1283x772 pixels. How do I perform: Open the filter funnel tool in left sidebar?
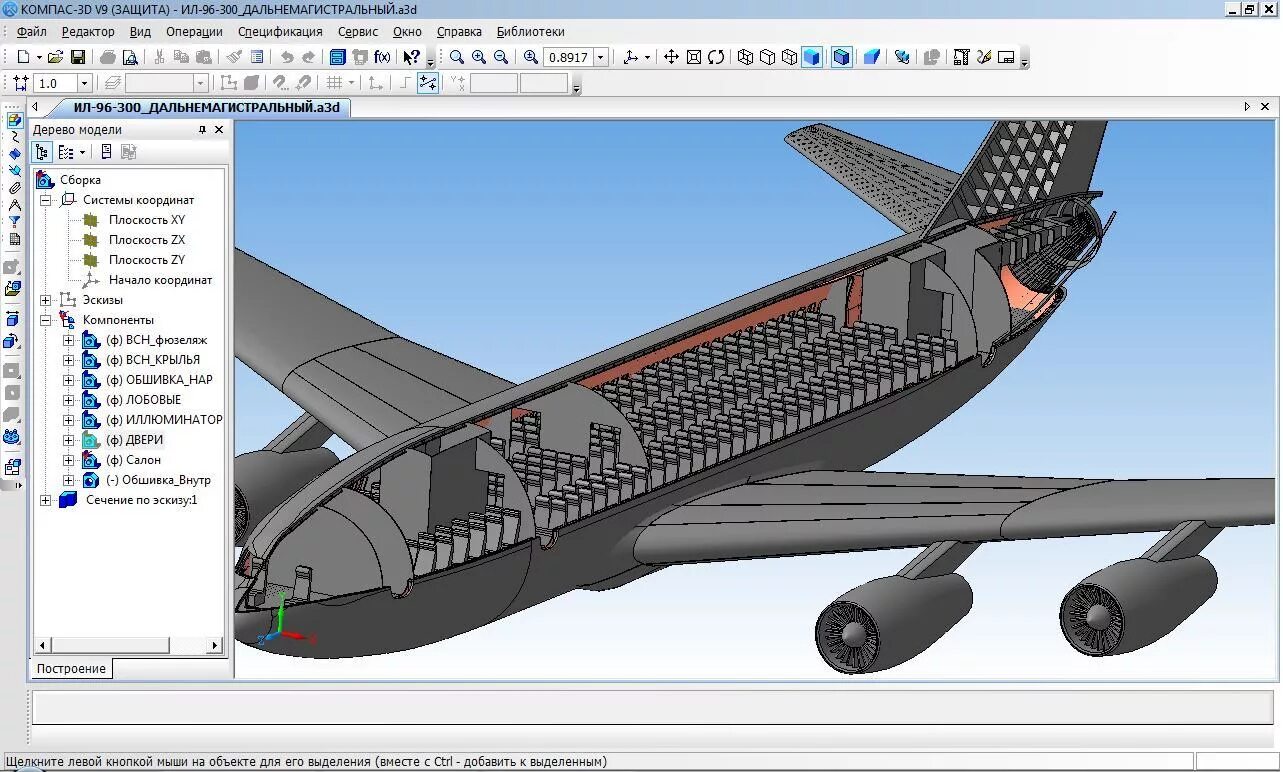[x=14, y=222]
